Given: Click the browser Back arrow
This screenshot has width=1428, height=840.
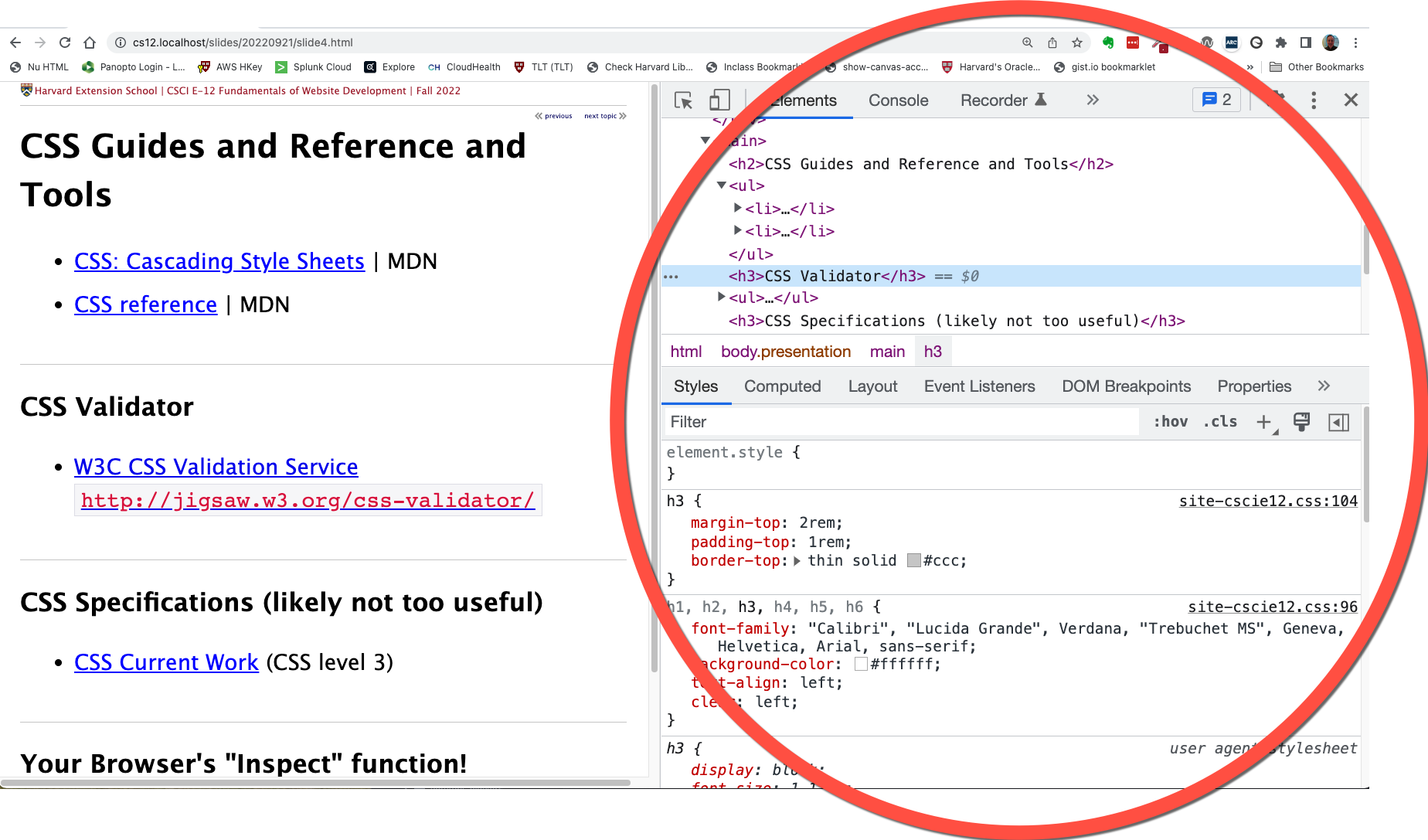Looking at the screenshot, I should [x=15, y=43].
